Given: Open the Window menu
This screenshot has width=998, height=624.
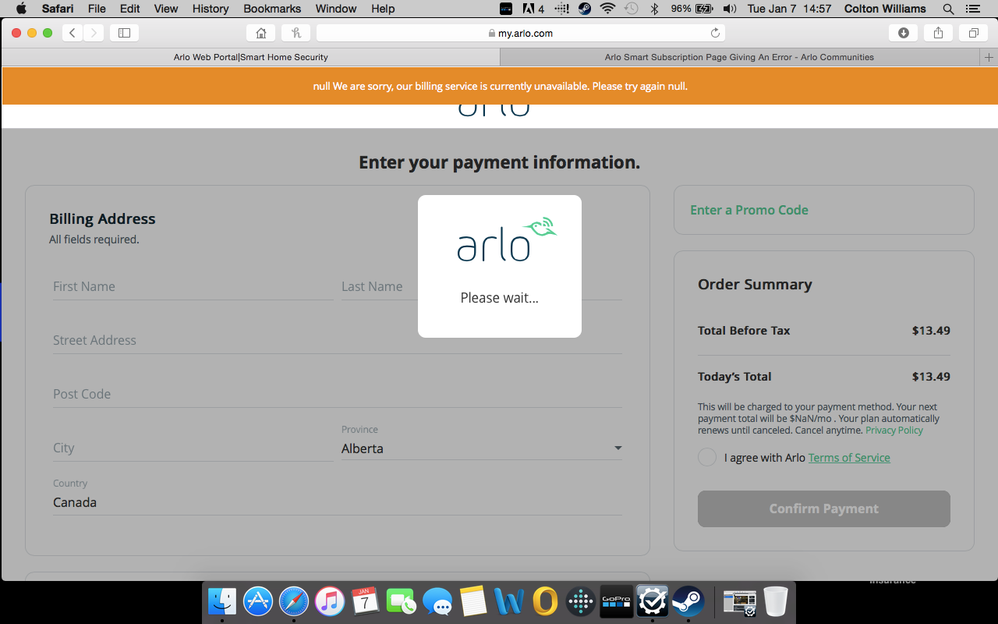Looking at the screenshot, I should pyautogui.click(x=335, y=9).
